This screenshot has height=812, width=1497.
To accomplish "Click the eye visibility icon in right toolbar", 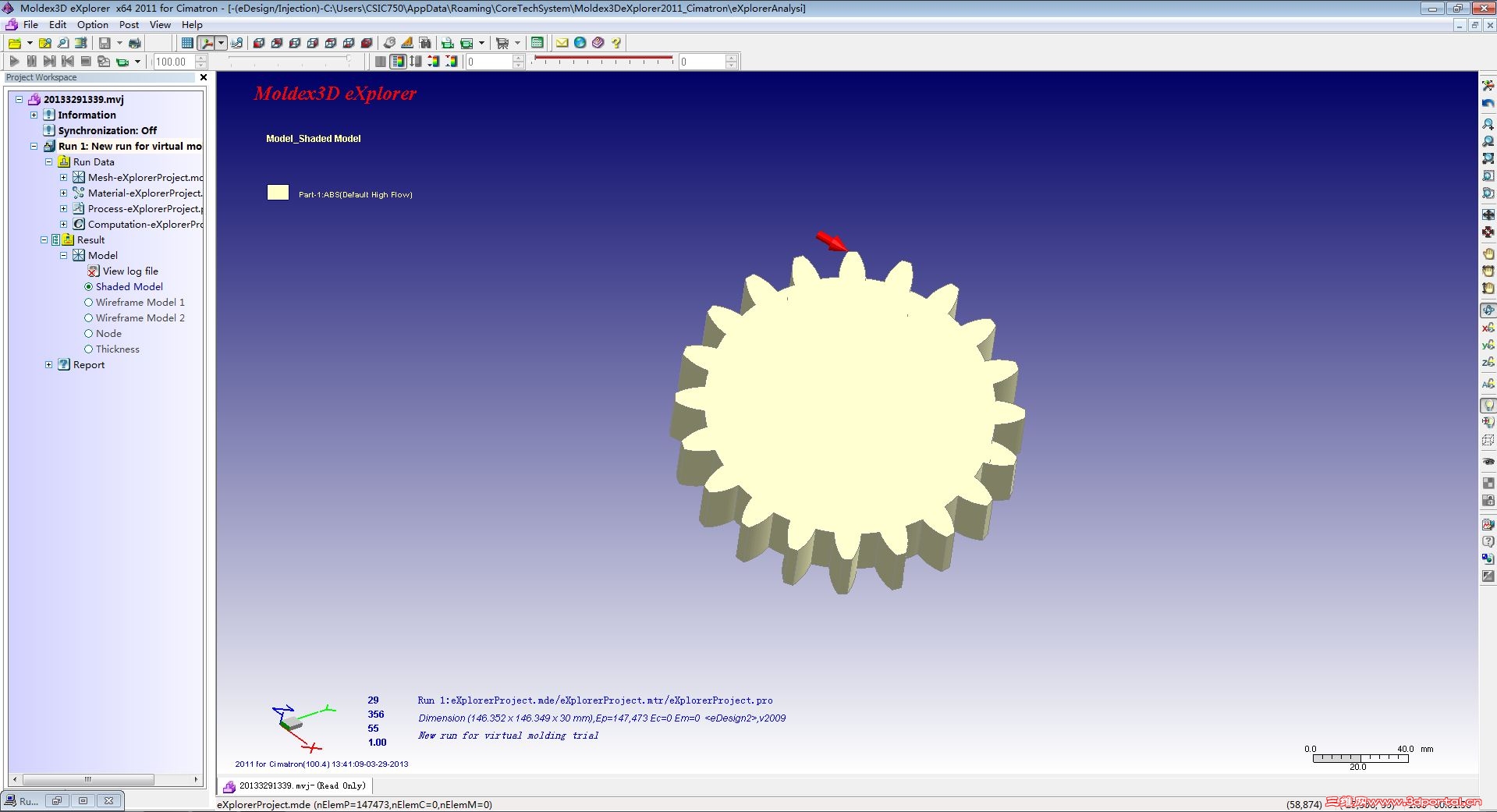I will [1488, 462].
